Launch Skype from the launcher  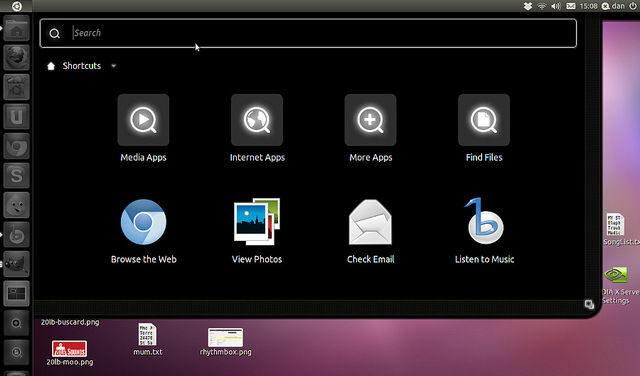[16, 176]
